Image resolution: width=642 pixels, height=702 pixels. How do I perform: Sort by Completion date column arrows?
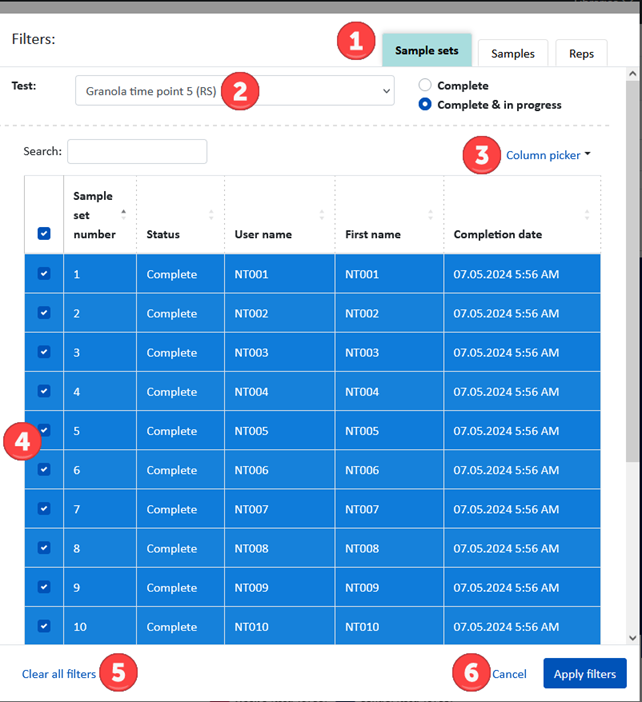tap(586, 214)
